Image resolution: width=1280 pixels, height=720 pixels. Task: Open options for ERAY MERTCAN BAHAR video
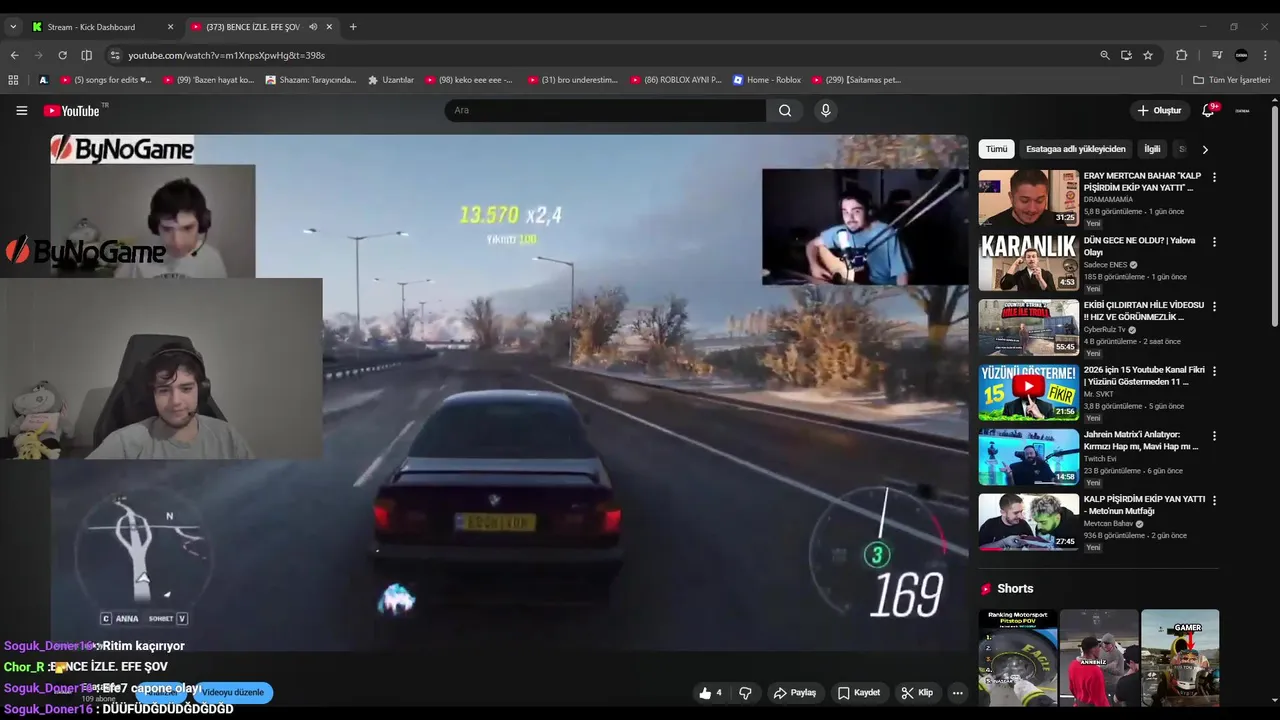pyautogui.click(x=1214, y=177)
